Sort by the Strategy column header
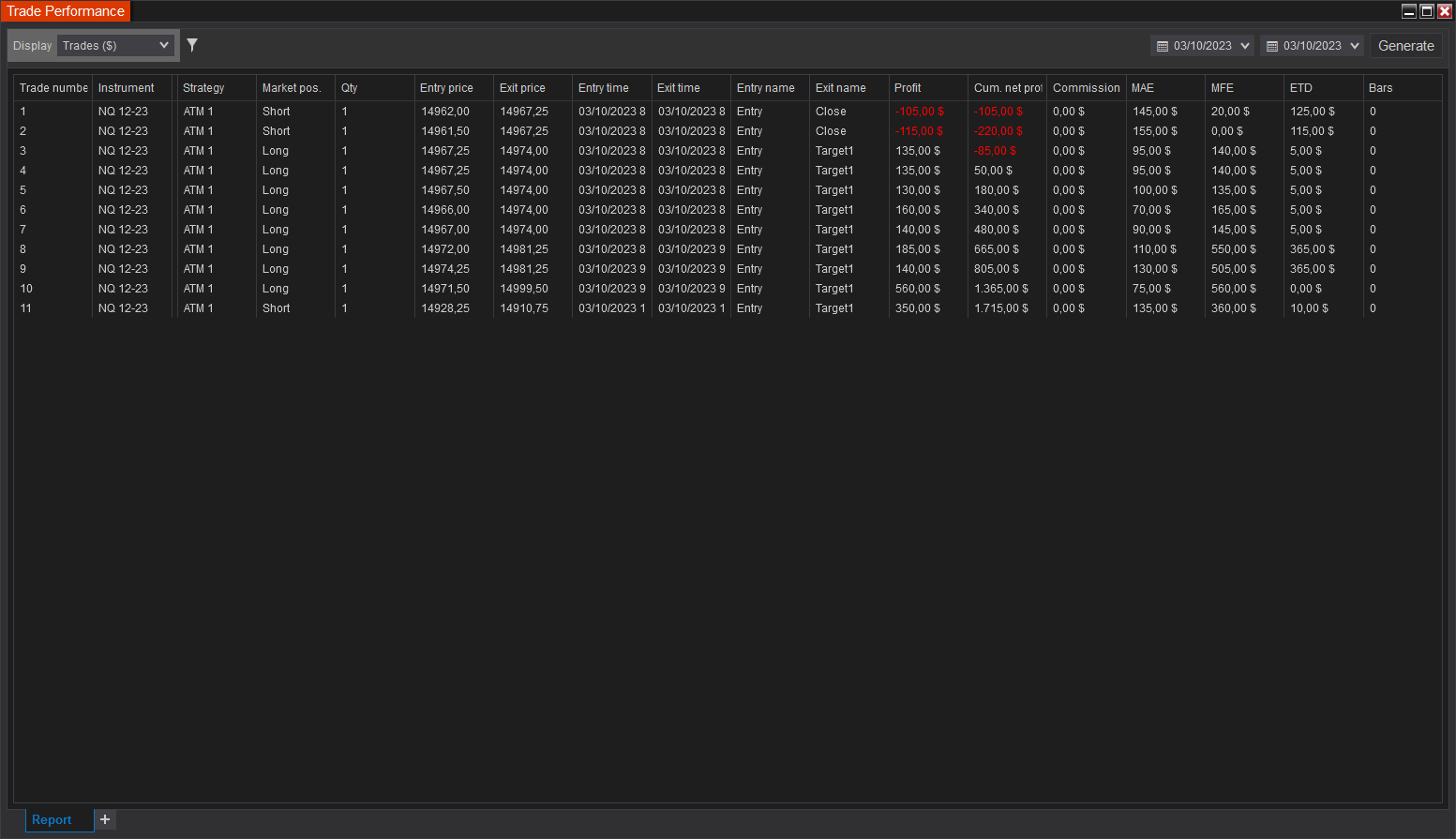1456x839 pixels. tap(203, 88)
